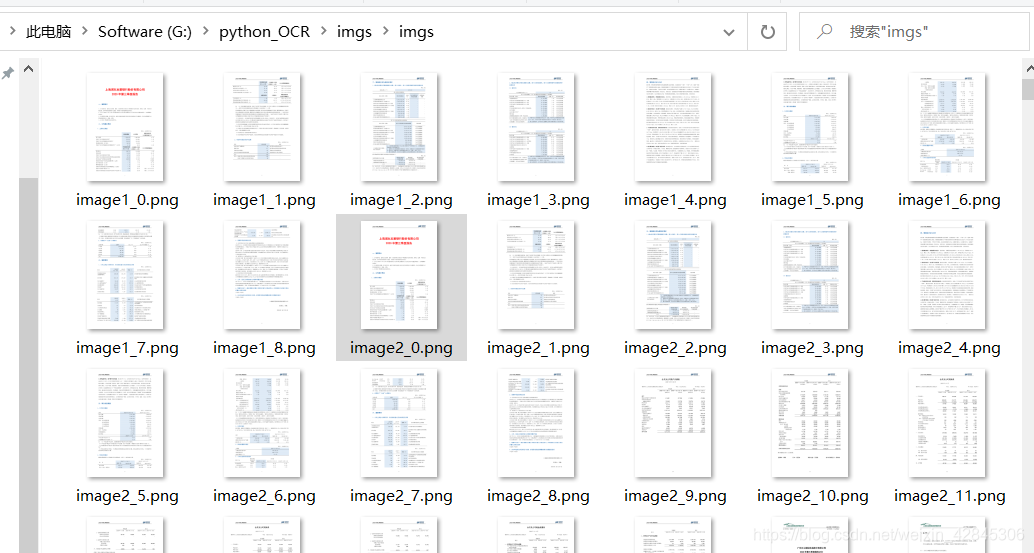This screenshot has width=1034, height=553.
Task: Select image2_10.png thumbnail
Action: click(810, 423)
